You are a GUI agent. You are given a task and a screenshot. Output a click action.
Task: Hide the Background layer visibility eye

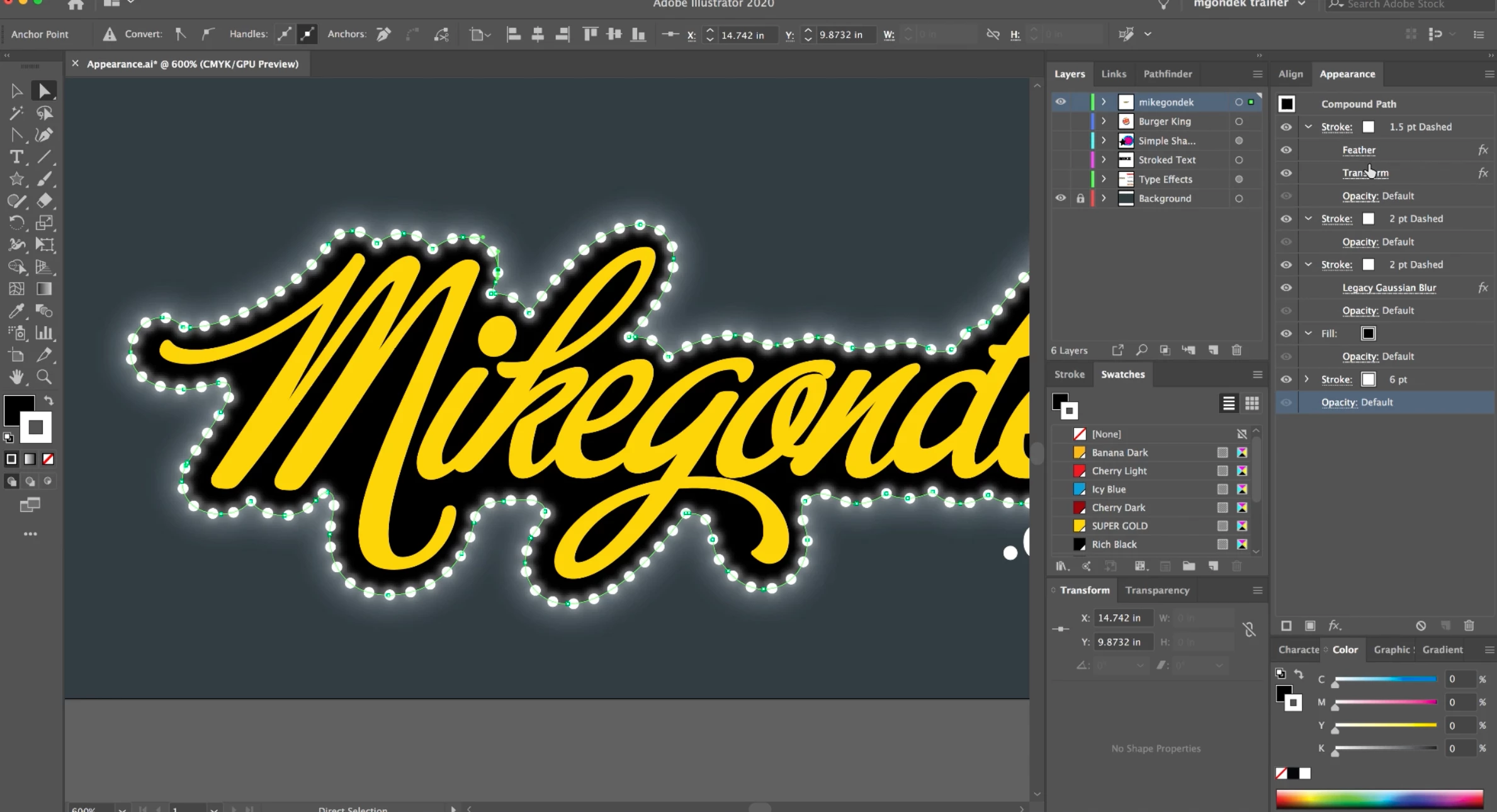[x=1061, y=198]
